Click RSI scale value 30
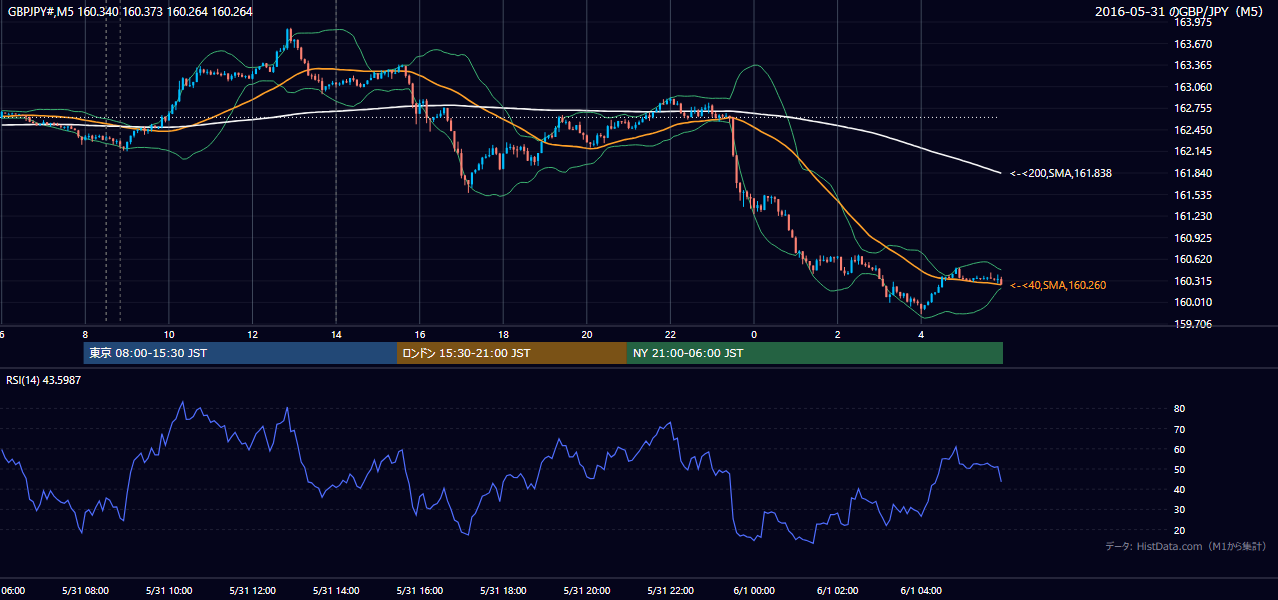This screenshot has width=1278, height=600. coord(1179,510)
